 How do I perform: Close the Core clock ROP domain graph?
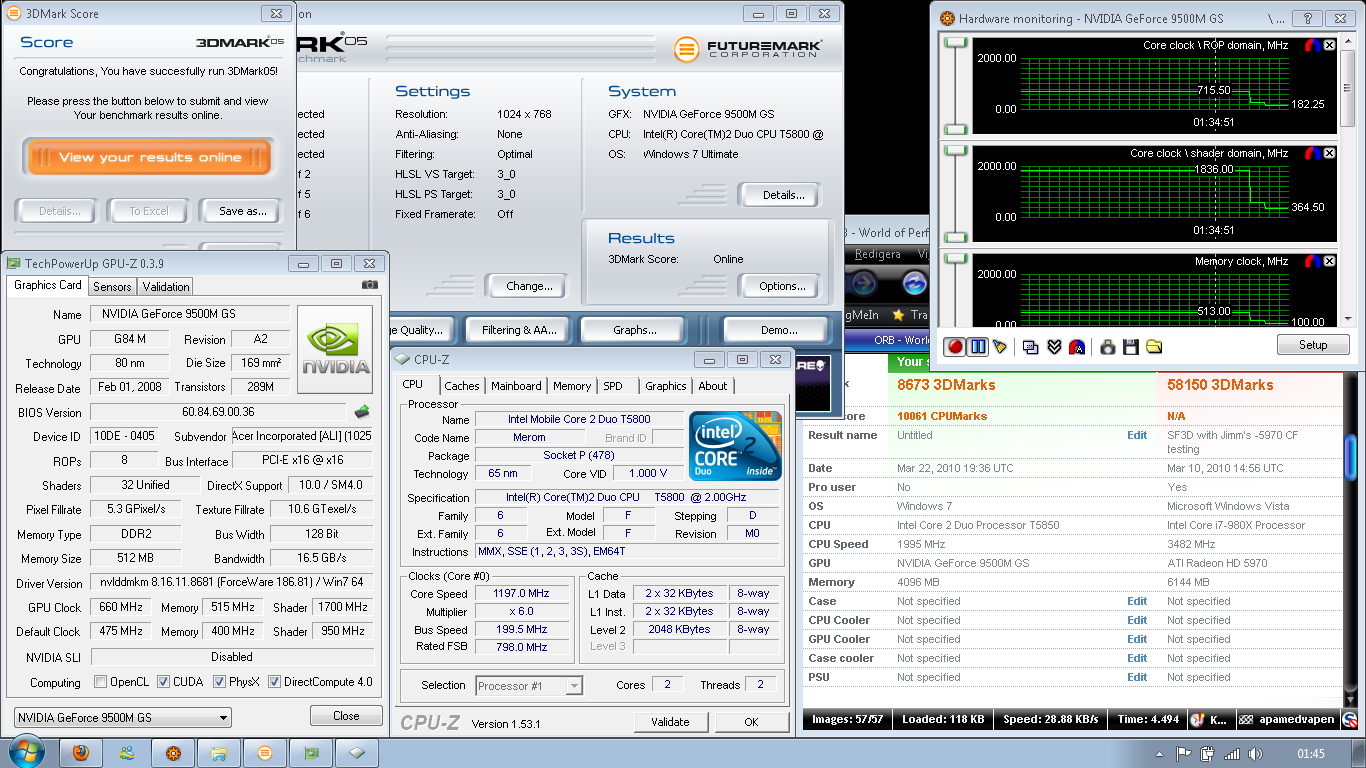click(x=1329, y=45)
